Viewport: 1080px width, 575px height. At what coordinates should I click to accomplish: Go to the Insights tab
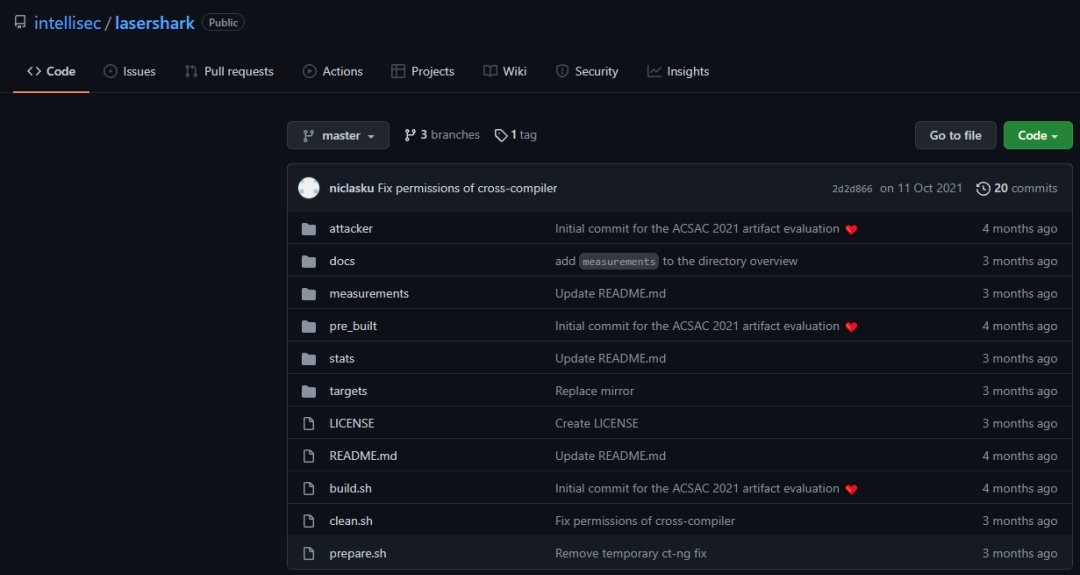tap(678, 72)
